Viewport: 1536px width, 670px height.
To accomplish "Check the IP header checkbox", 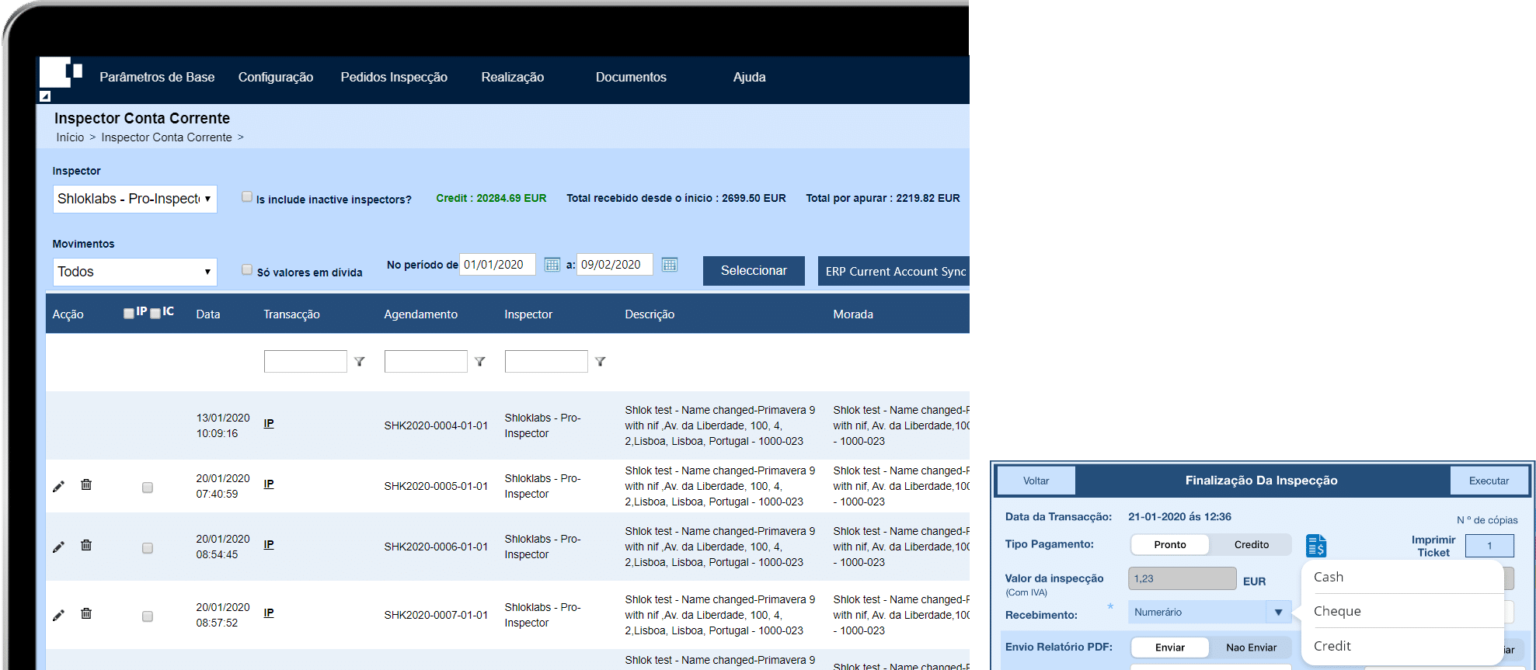I will coord(128,313).
